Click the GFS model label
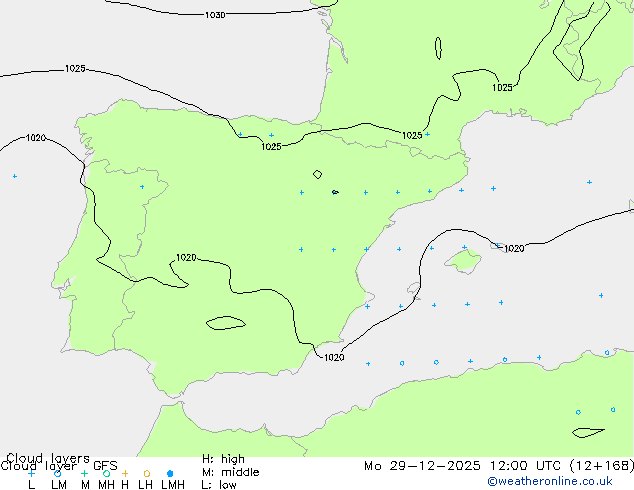634x490 pixels. 105,465
